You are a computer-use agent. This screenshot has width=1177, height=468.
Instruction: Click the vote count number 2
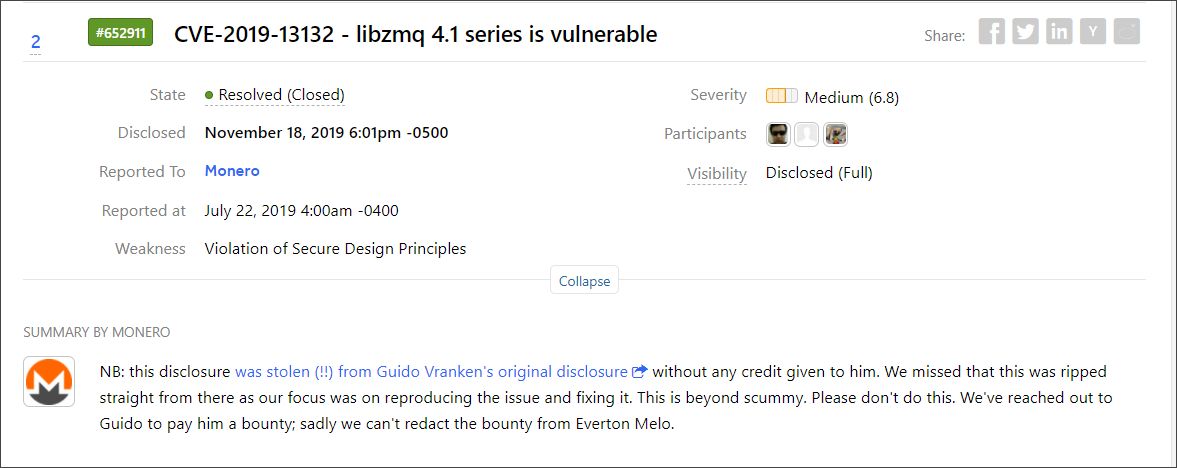(x=36, y=42)
